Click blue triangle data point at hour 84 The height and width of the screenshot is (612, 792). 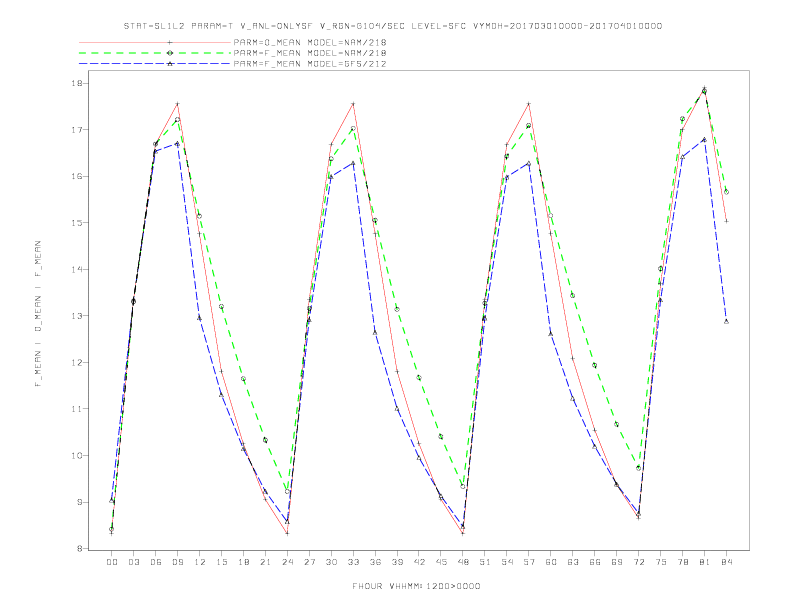tap(726, 321)
